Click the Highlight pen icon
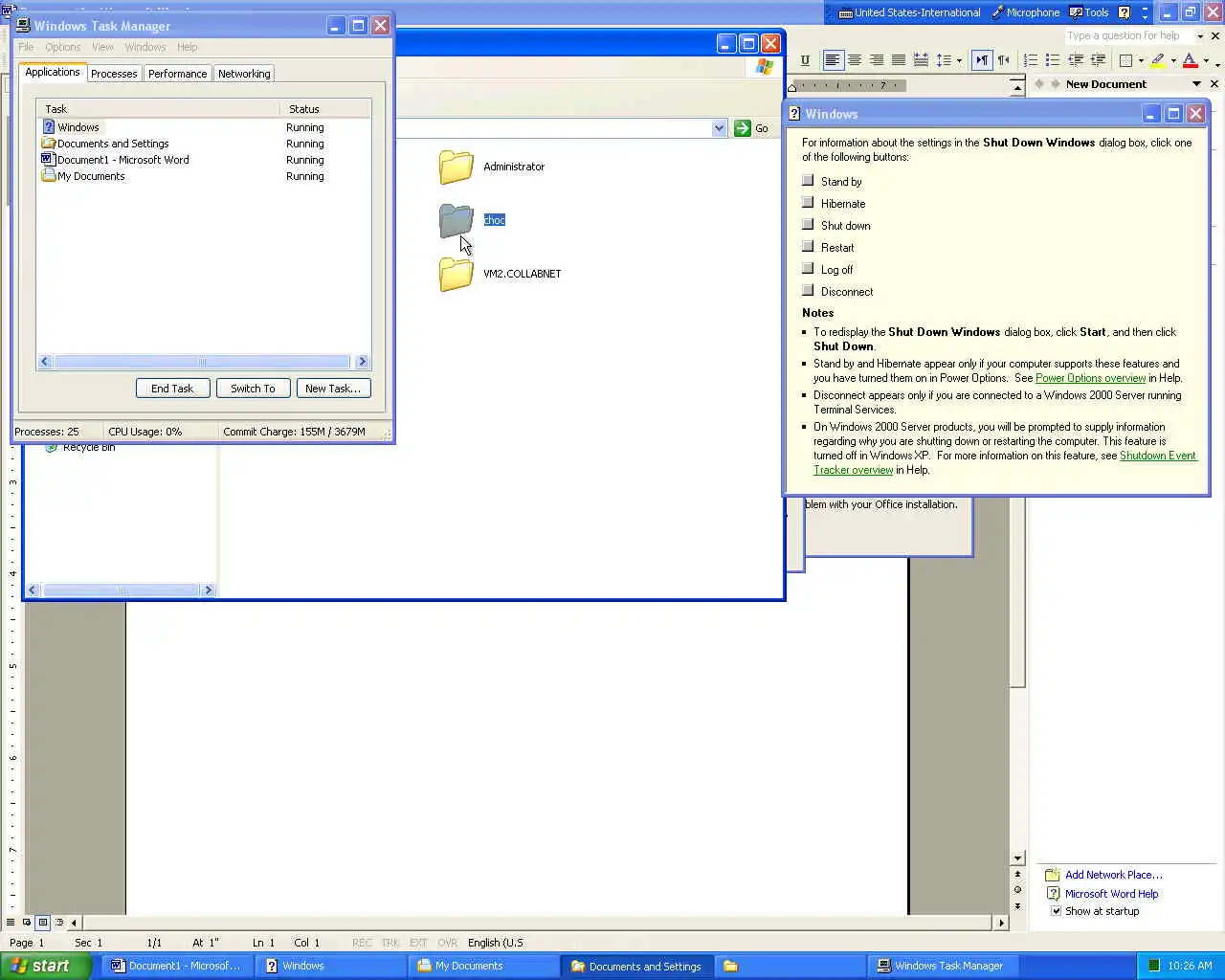 click(x=1158, y=60)
